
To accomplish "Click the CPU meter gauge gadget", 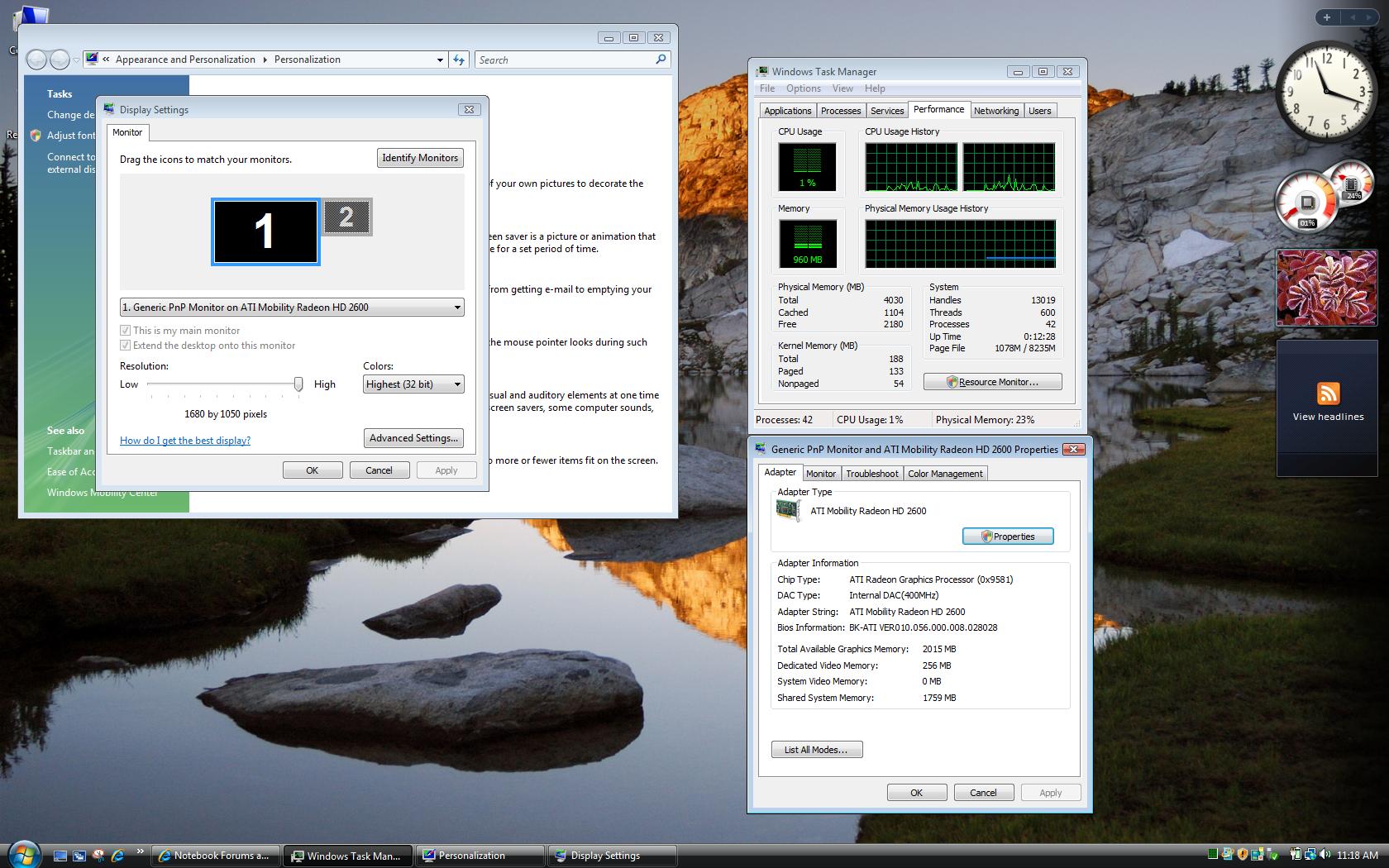I will (1308, 202).
